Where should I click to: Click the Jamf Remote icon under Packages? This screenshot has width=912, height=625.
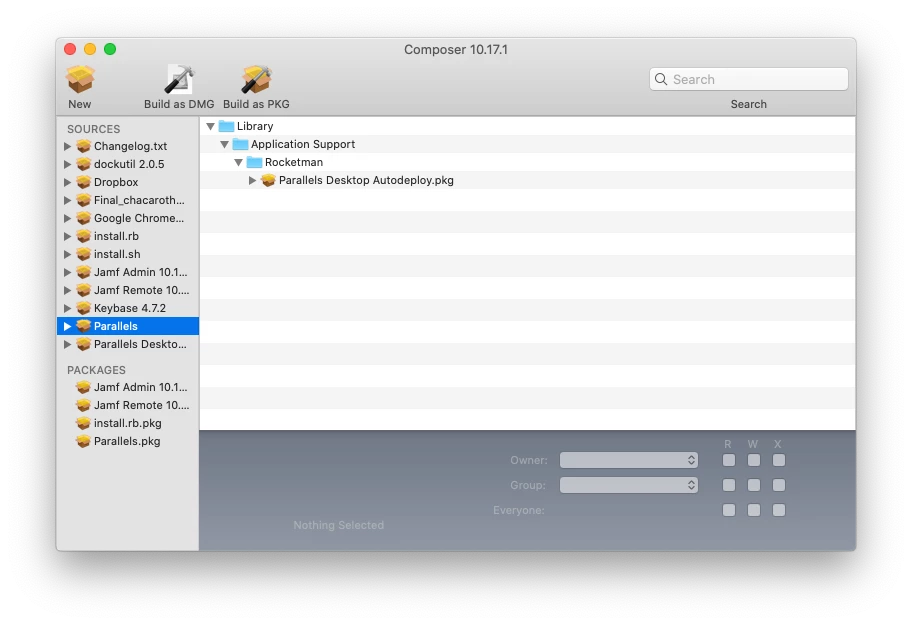pyautogui.click(x=84, y=405)
